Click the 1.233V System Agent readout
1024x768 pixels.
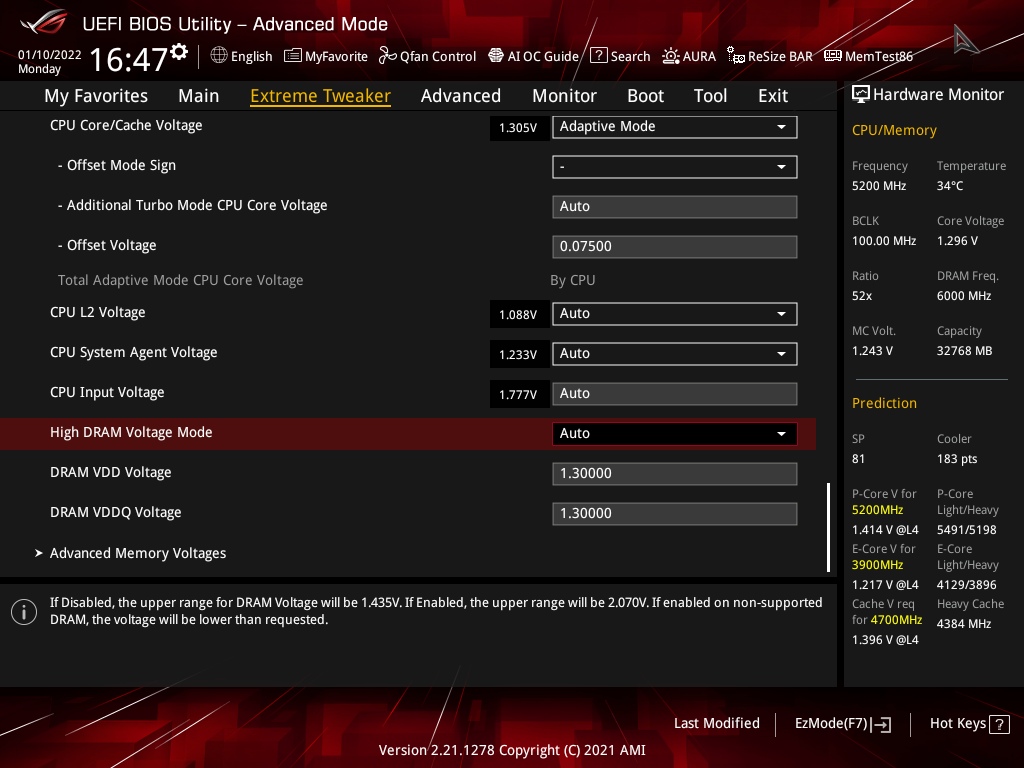coord(518,354)
